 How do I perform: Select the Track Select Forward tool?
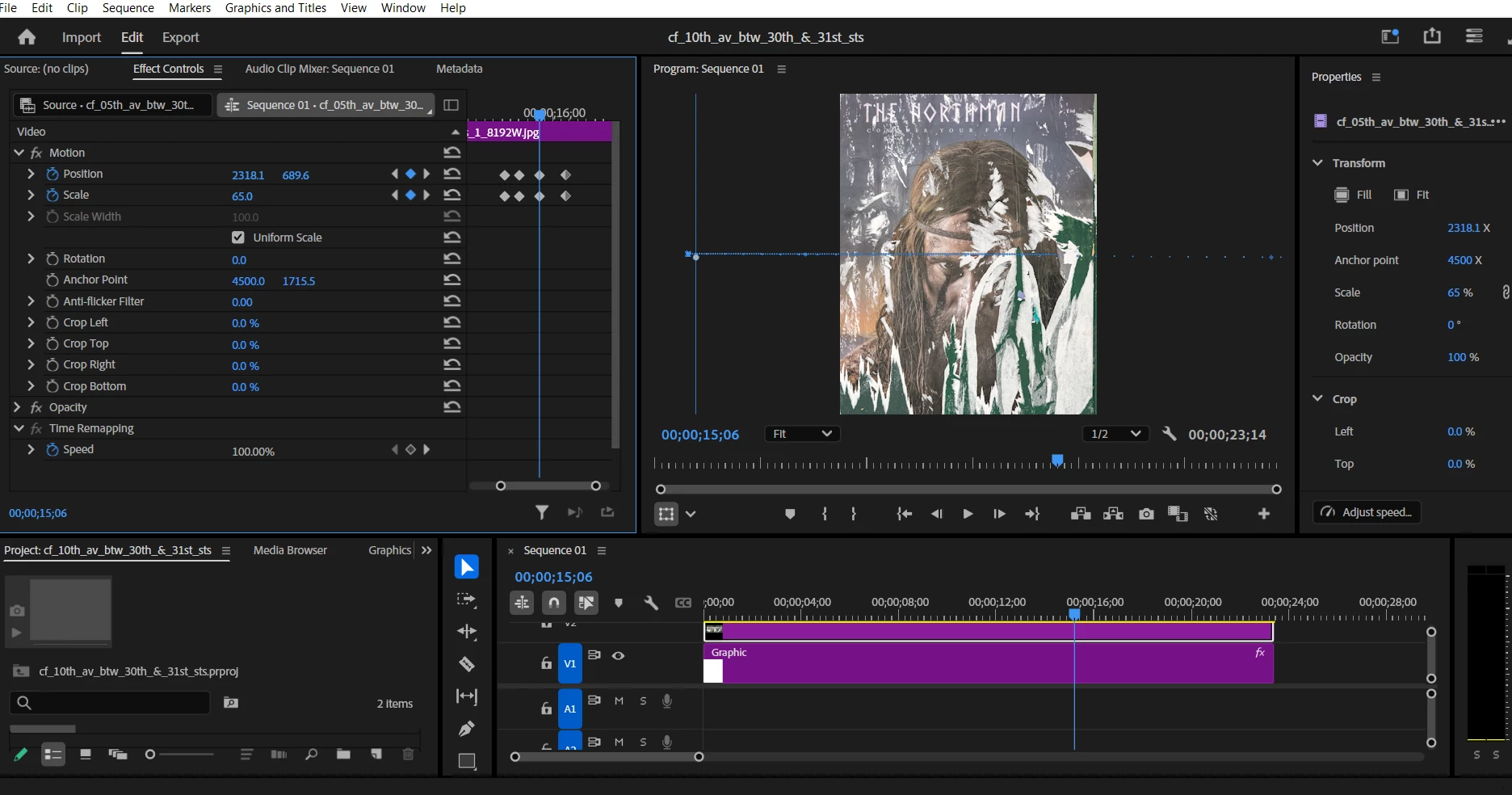(467, 599)
